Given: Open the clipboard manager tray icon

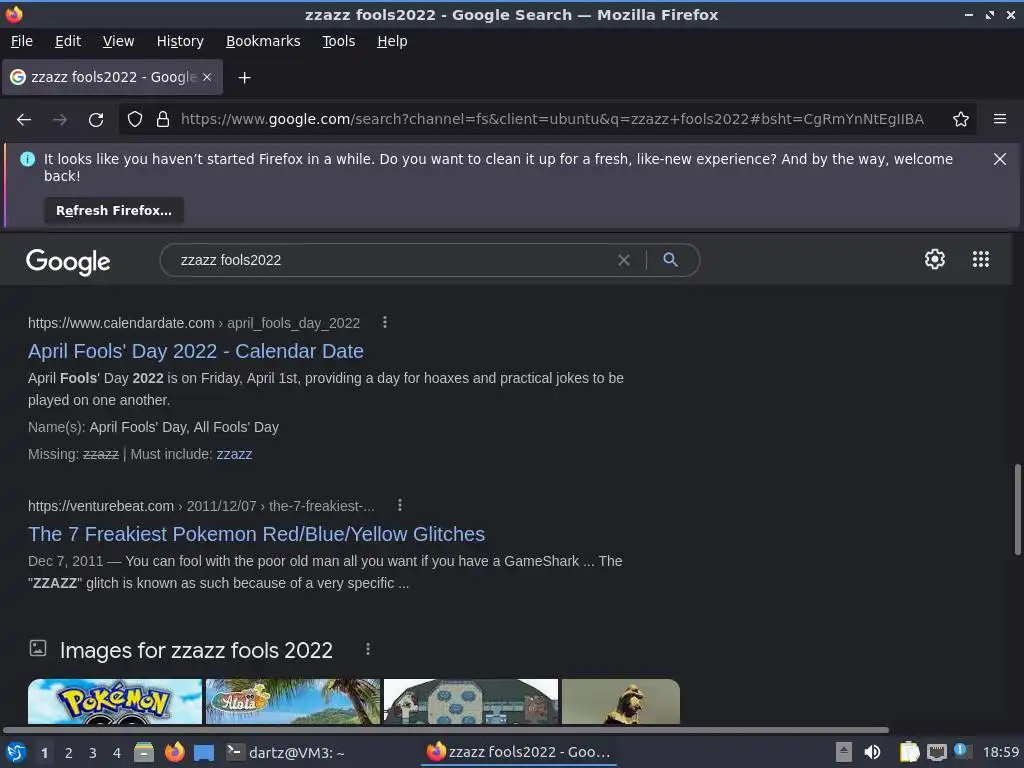Looking at the screenshot, I should (x=909, y=752).
